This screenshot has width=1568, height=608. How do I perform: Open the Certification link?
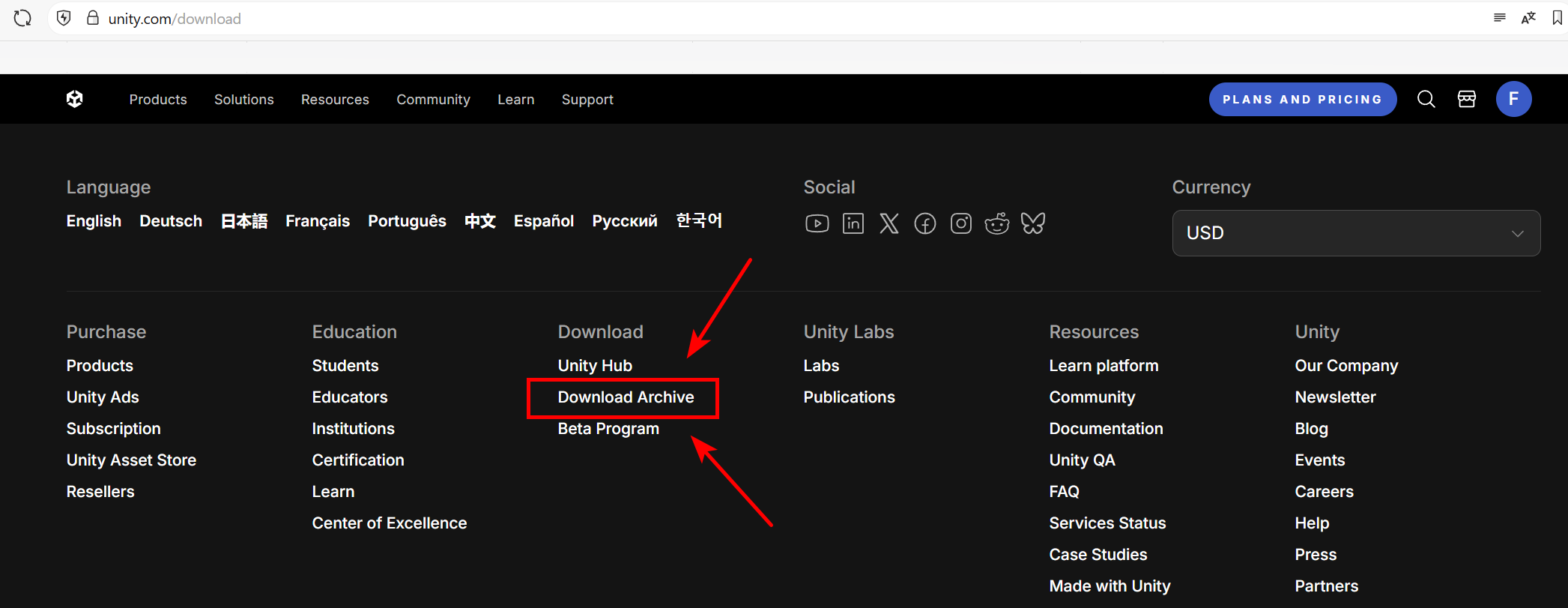tap(358, 460)
